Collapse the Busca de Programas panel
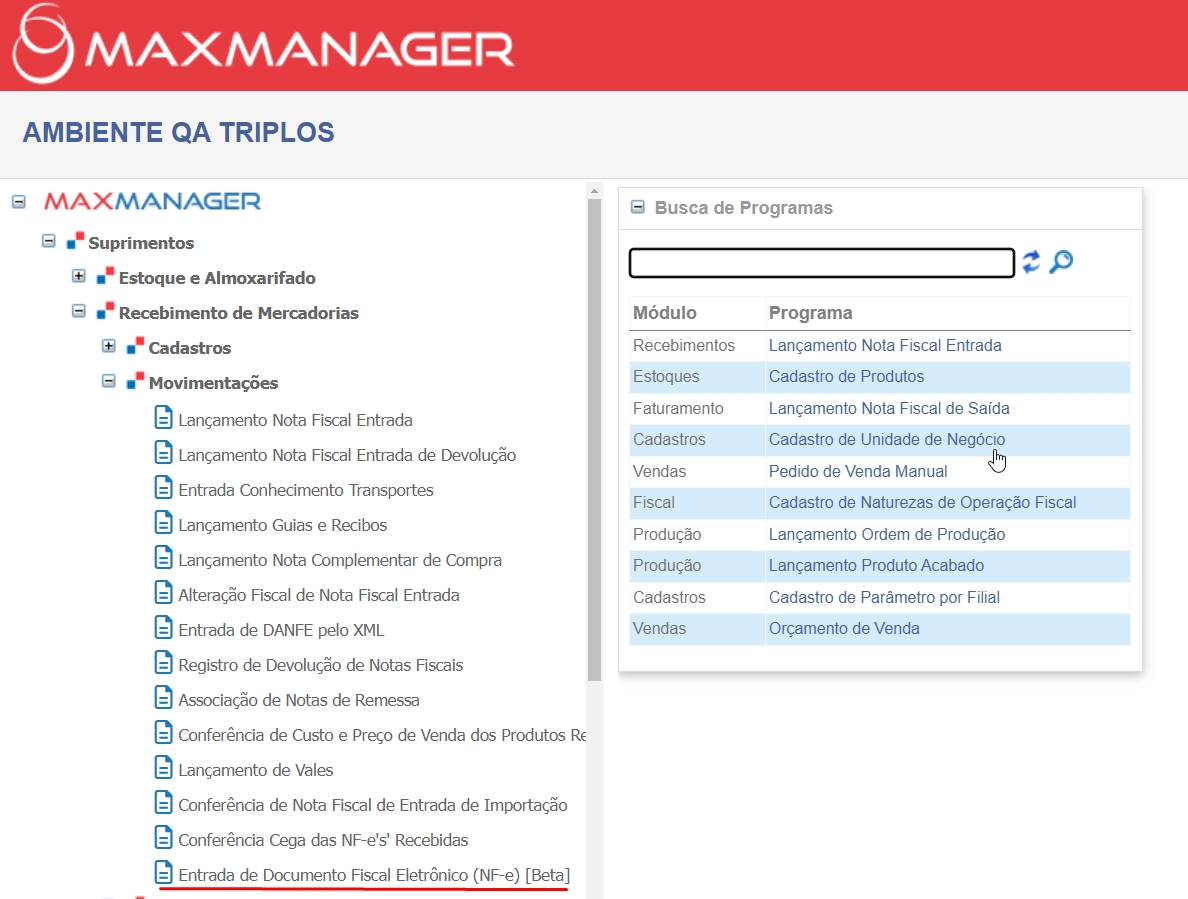The width and height of the screenshot is (1188, 899). click(x=638, y=207)
